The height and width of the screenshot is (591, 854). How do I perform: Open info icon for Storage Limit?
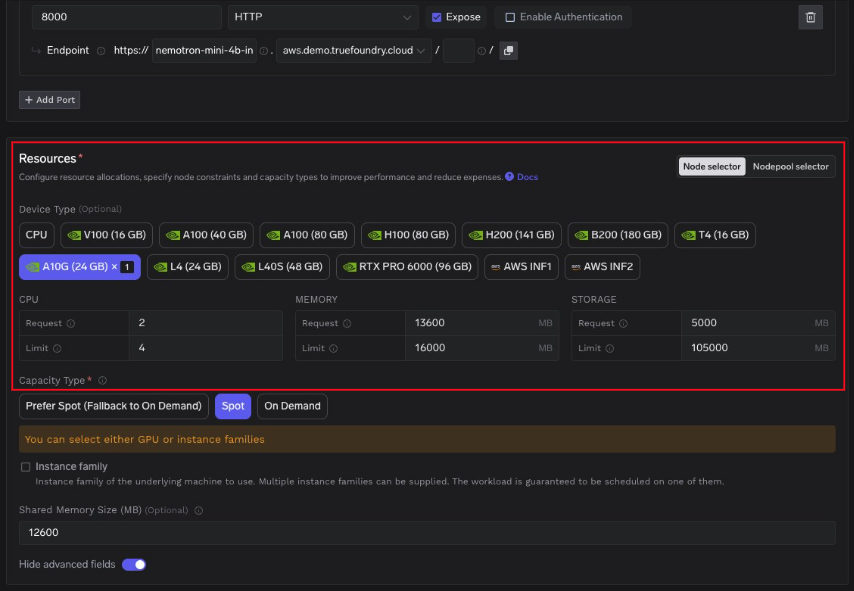(x=609, y=349)
